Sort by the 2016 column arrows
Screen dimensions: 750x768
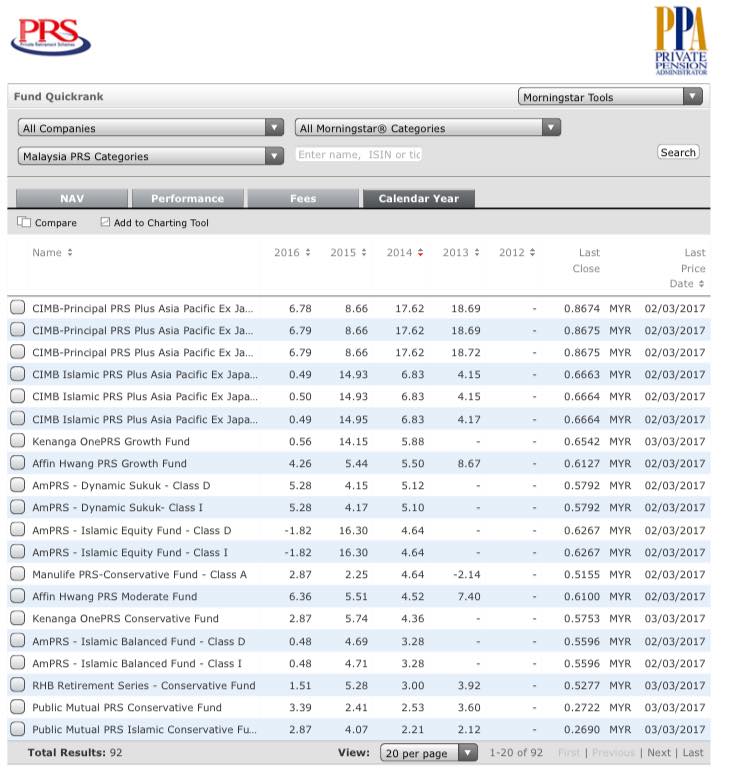point(308,253)
